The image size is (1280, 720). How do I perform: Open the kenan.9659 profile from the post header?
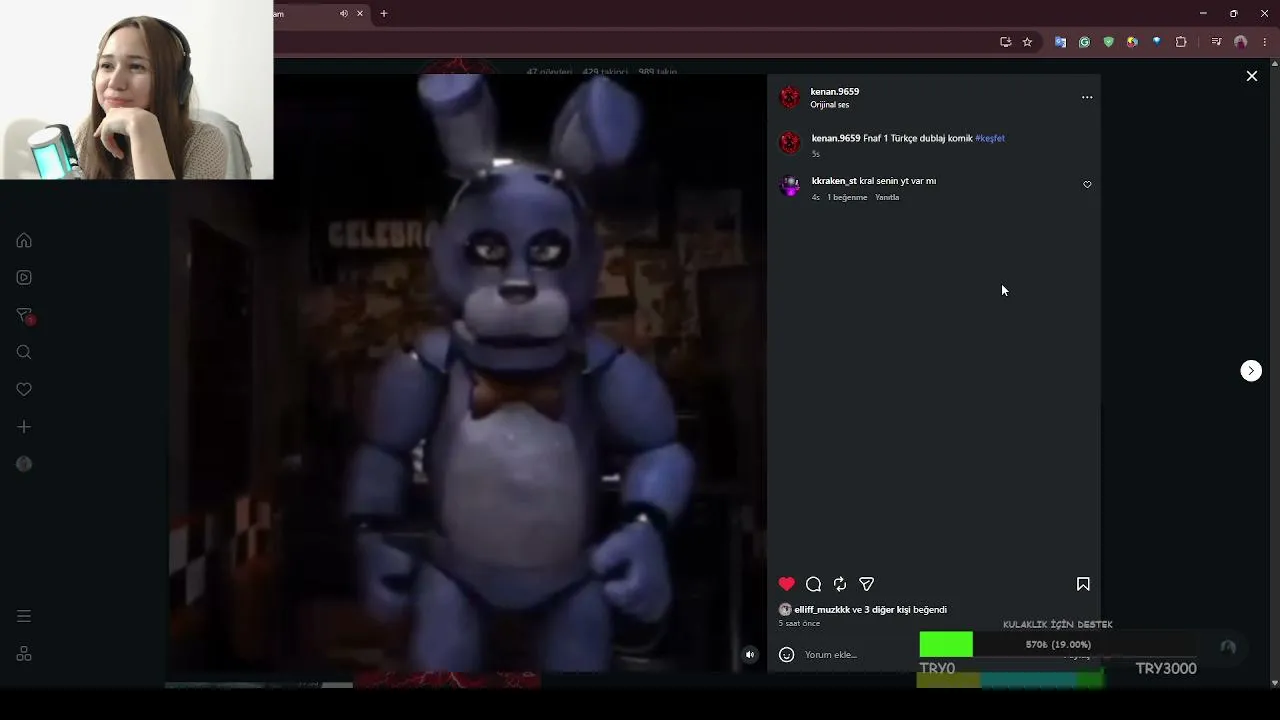tap(835, 92)
